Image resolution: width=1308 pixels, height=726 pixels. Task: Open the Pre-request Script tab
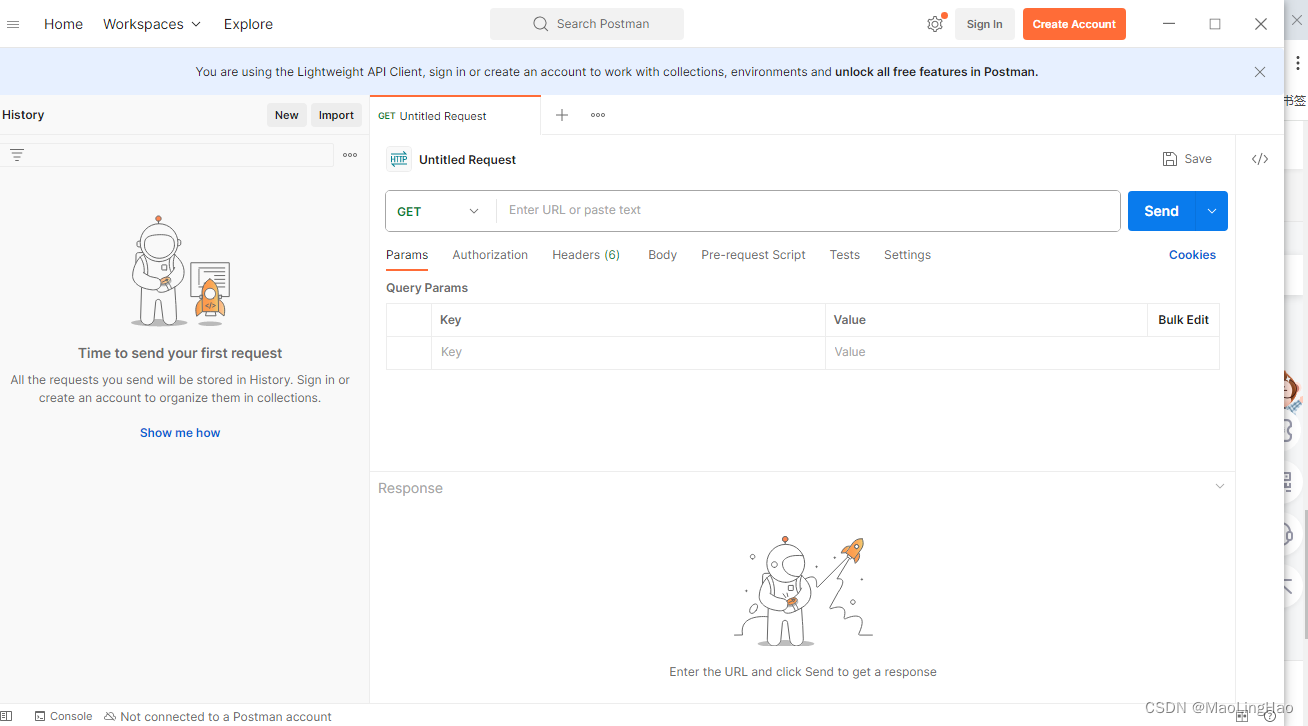(x=753, y=255)
